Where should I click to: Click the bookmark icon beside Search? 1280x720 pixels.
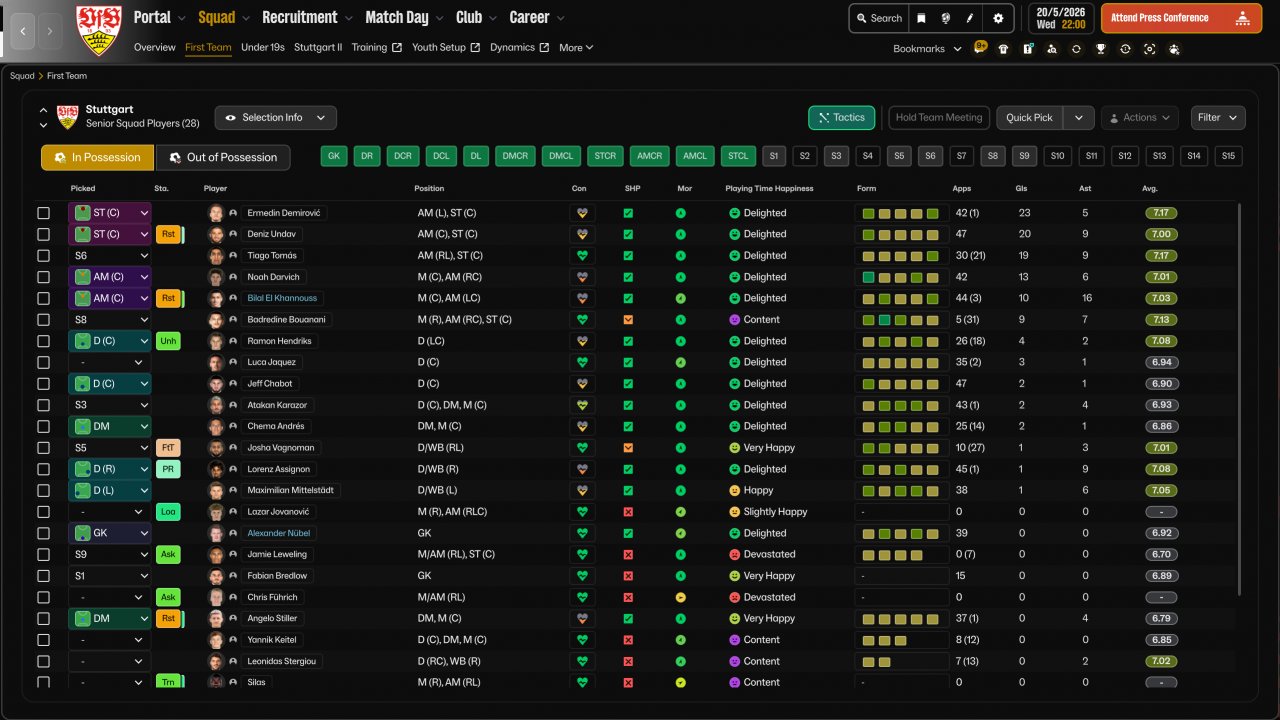[921, 18]
